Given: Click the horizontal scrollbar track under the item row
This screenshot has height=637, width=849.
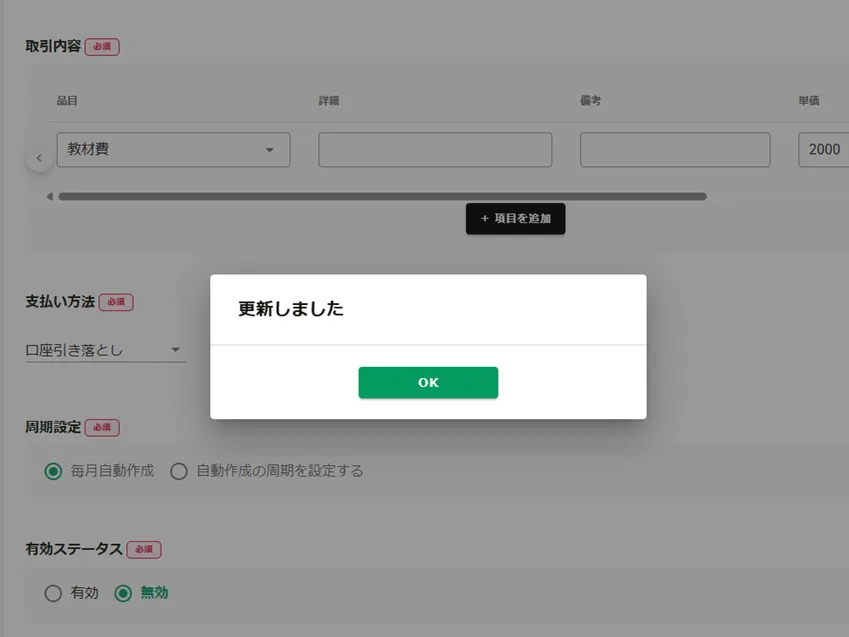Looking at the screenshot, I should (382, 196).
